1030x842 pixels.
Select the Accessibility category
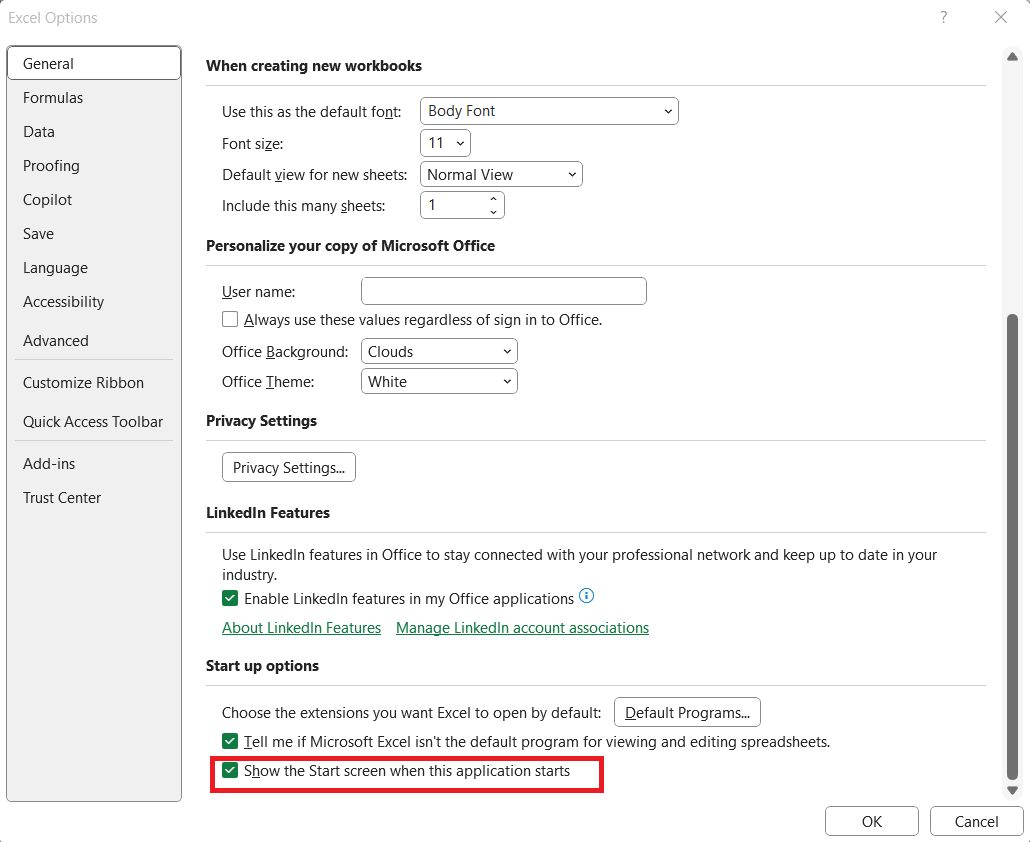coord(94,301)
